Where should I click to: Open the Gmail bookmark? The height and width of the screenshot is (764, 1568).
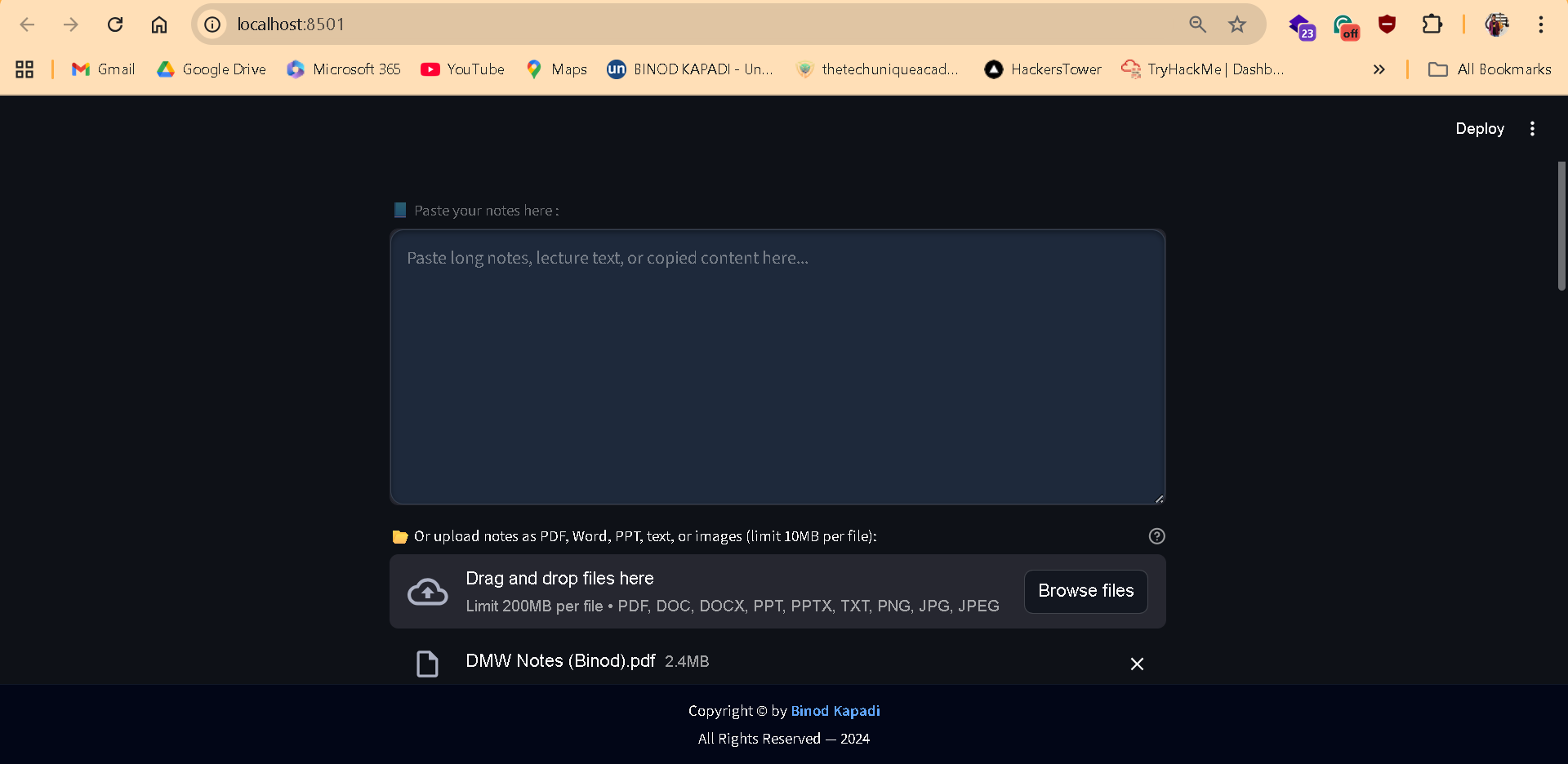(102, 69)
